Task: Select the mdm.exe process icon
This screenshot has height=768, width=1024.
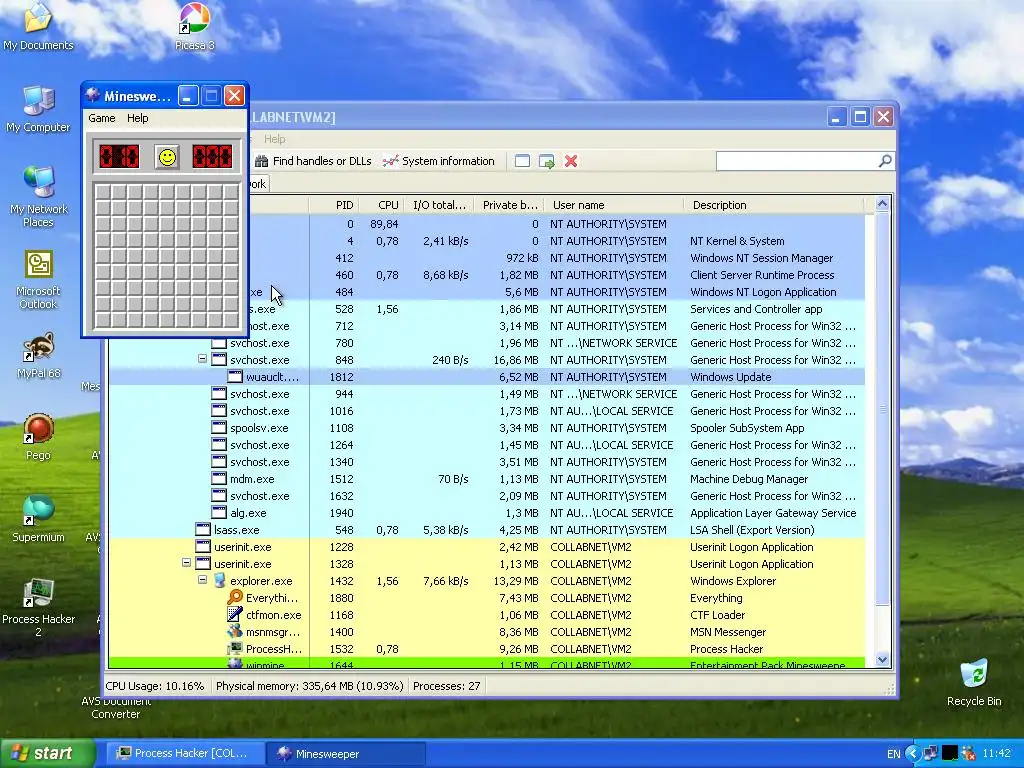Action: 219,479
